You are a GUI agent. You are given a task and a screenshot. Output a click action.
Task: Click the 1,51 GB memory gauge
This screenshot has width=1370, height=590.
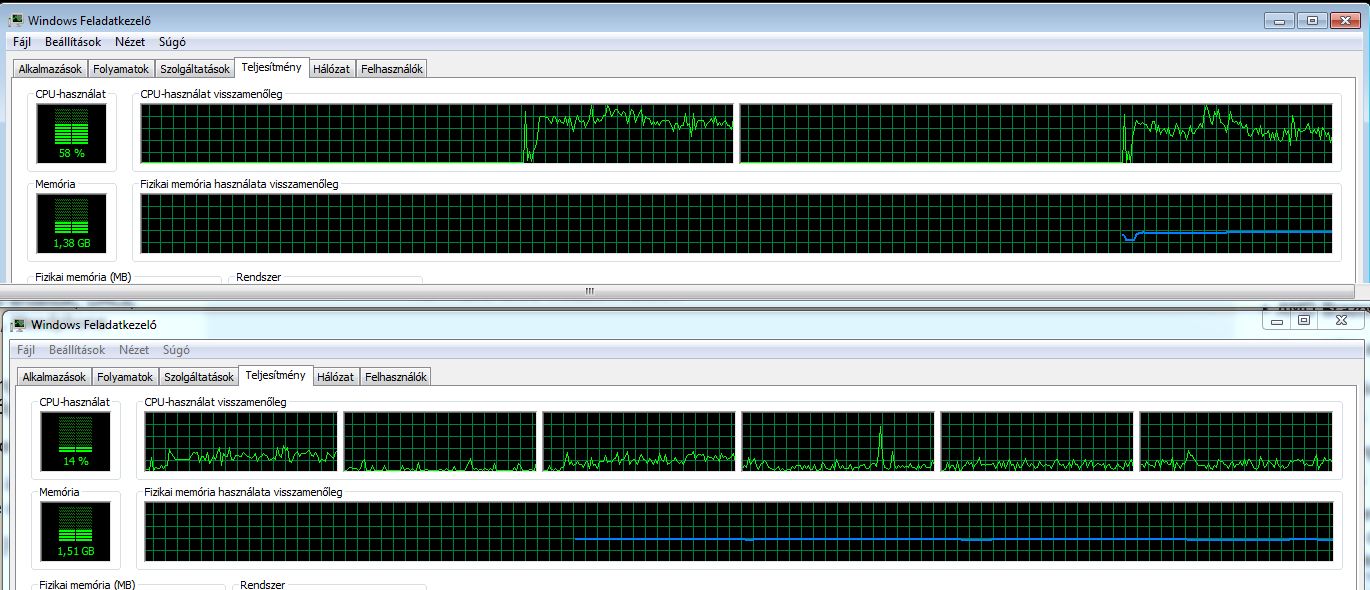click(75, 531)
